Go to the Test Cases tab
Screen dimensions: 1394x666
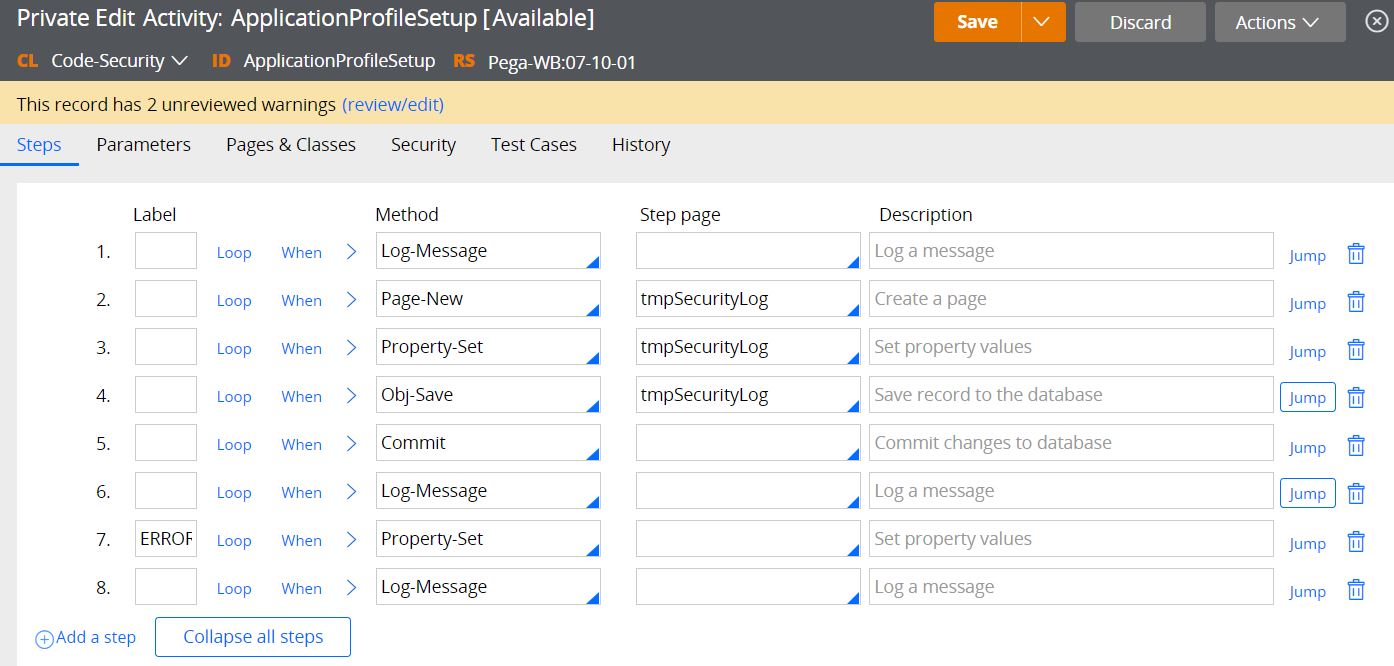coord(534,145)
